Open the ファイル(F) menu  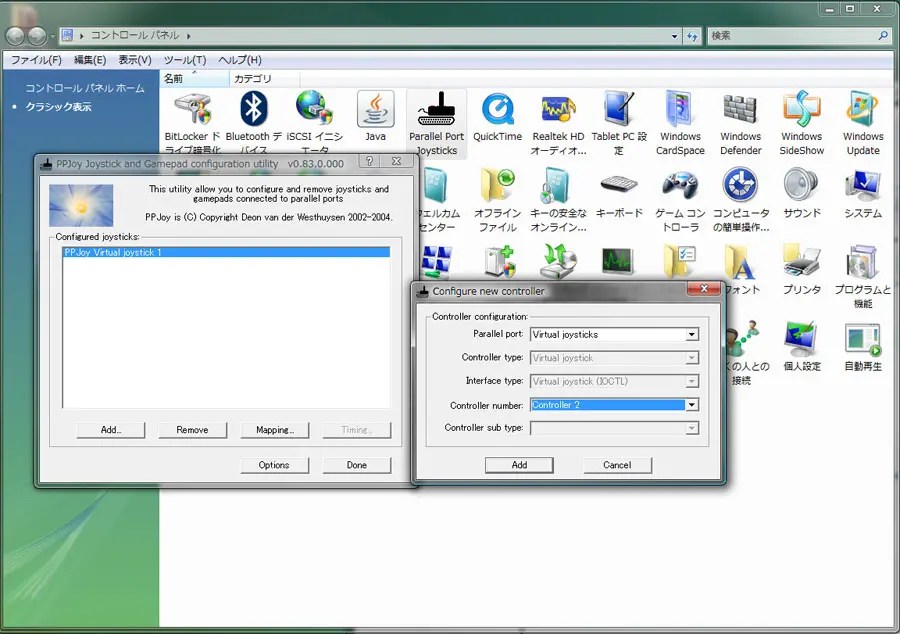point(36,60)
